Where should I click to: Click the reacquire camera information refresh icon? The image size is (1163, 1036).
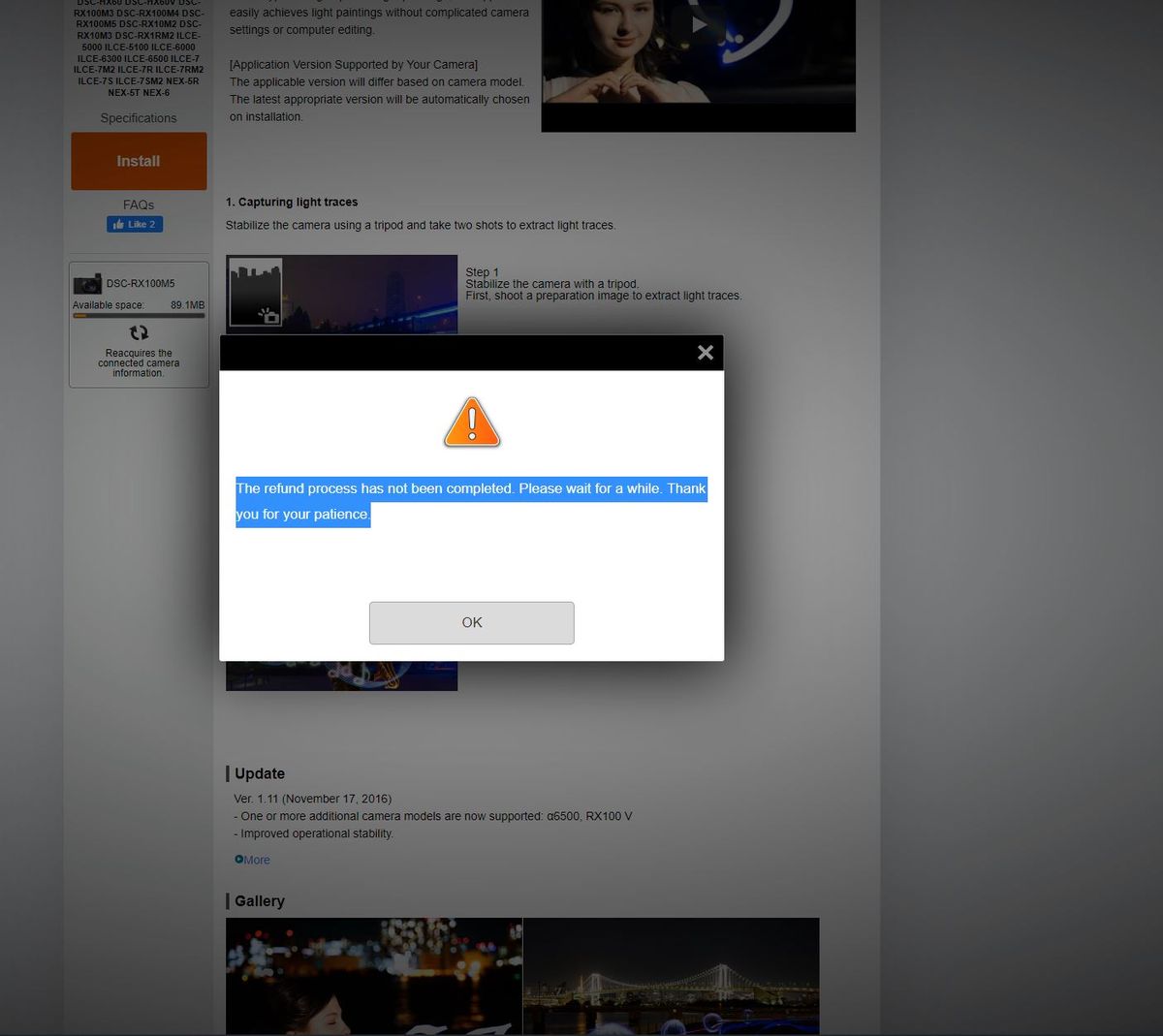139,332
